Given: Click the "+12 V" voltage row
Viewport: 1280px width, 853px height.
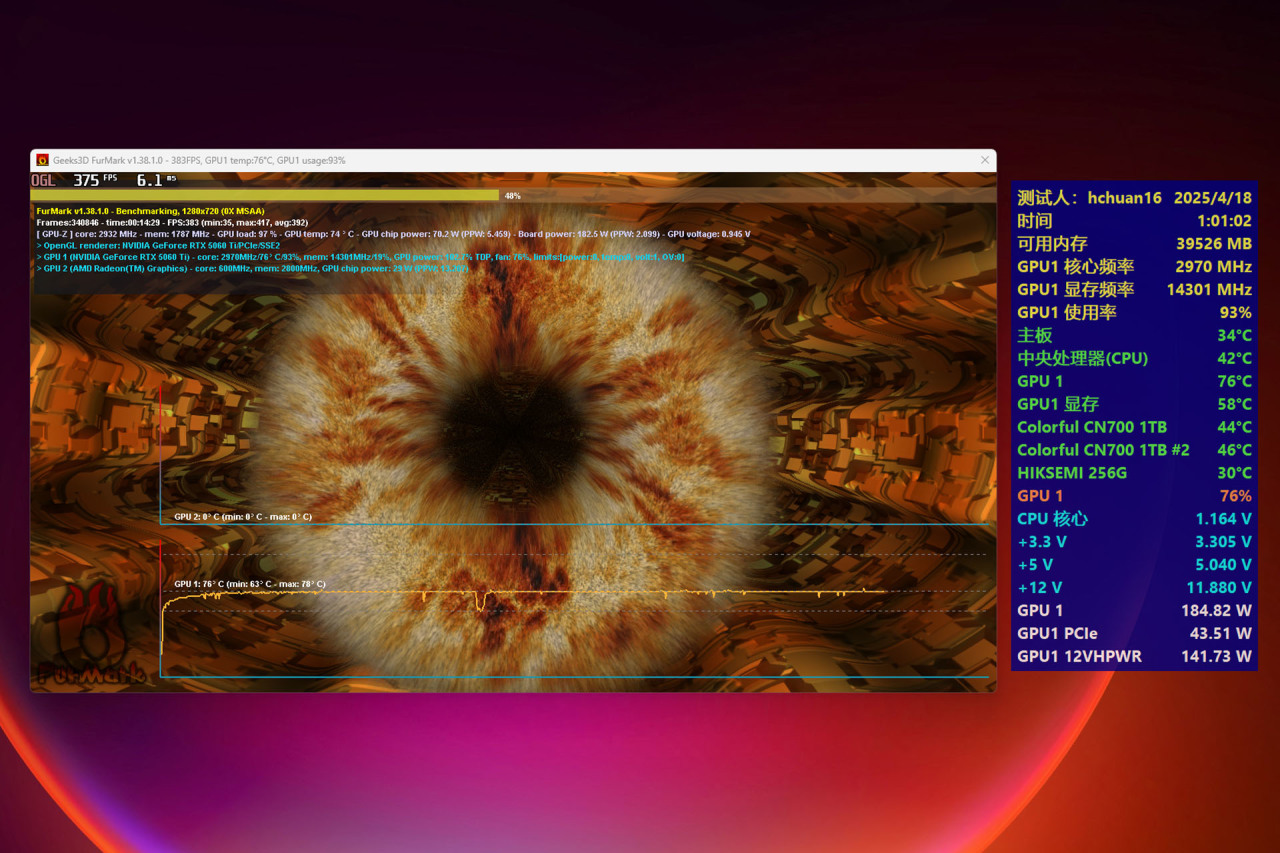Looking at the screenshot, I should point(1134,588).
